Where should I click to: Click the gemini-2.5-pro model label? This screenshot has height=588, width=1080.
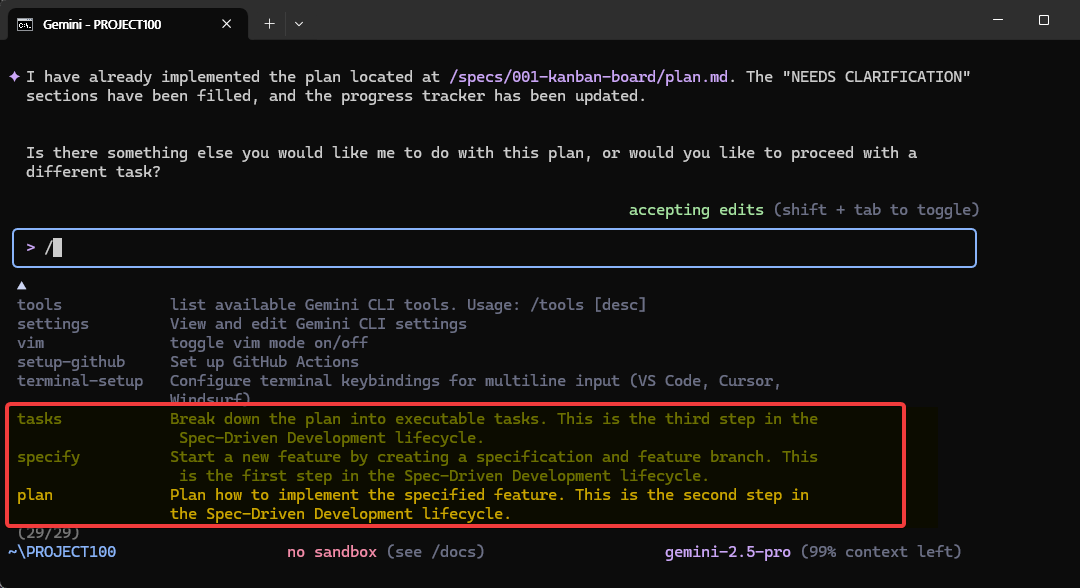click(x=727, y=552)
